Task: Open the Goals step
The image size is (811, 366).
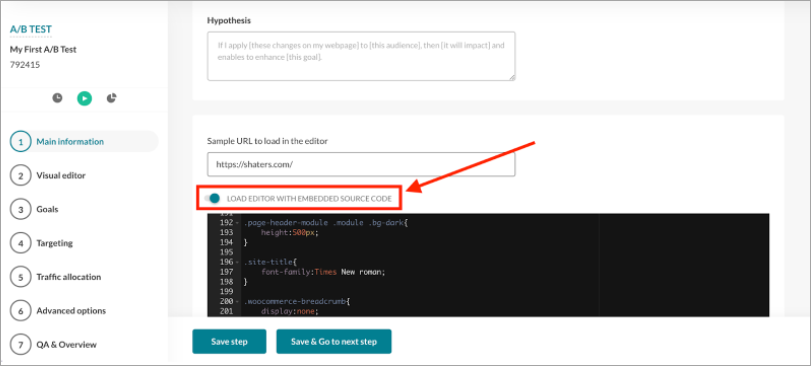Action: 47,209
